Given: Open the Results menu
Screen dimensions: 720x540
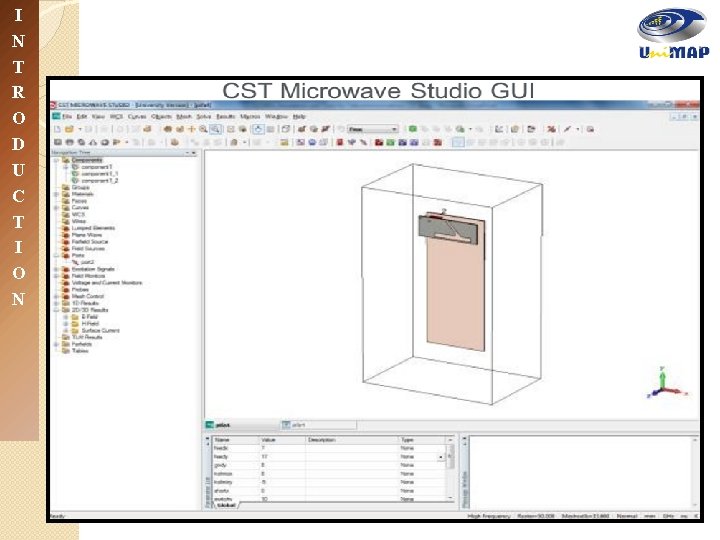Looking at the screenshot, I should 225,117.
